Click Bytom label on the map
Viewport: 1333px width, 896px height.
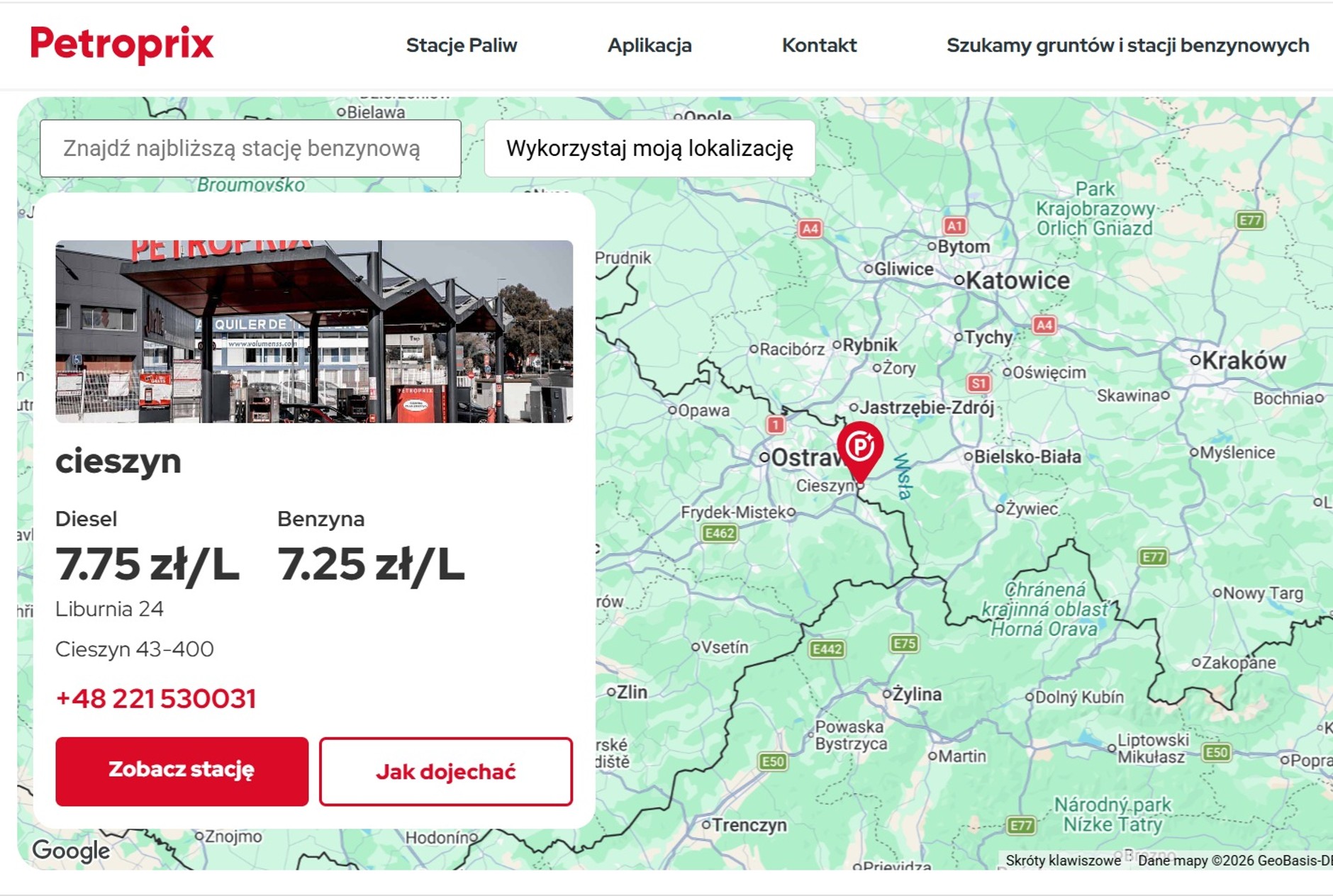coord(964,247)
